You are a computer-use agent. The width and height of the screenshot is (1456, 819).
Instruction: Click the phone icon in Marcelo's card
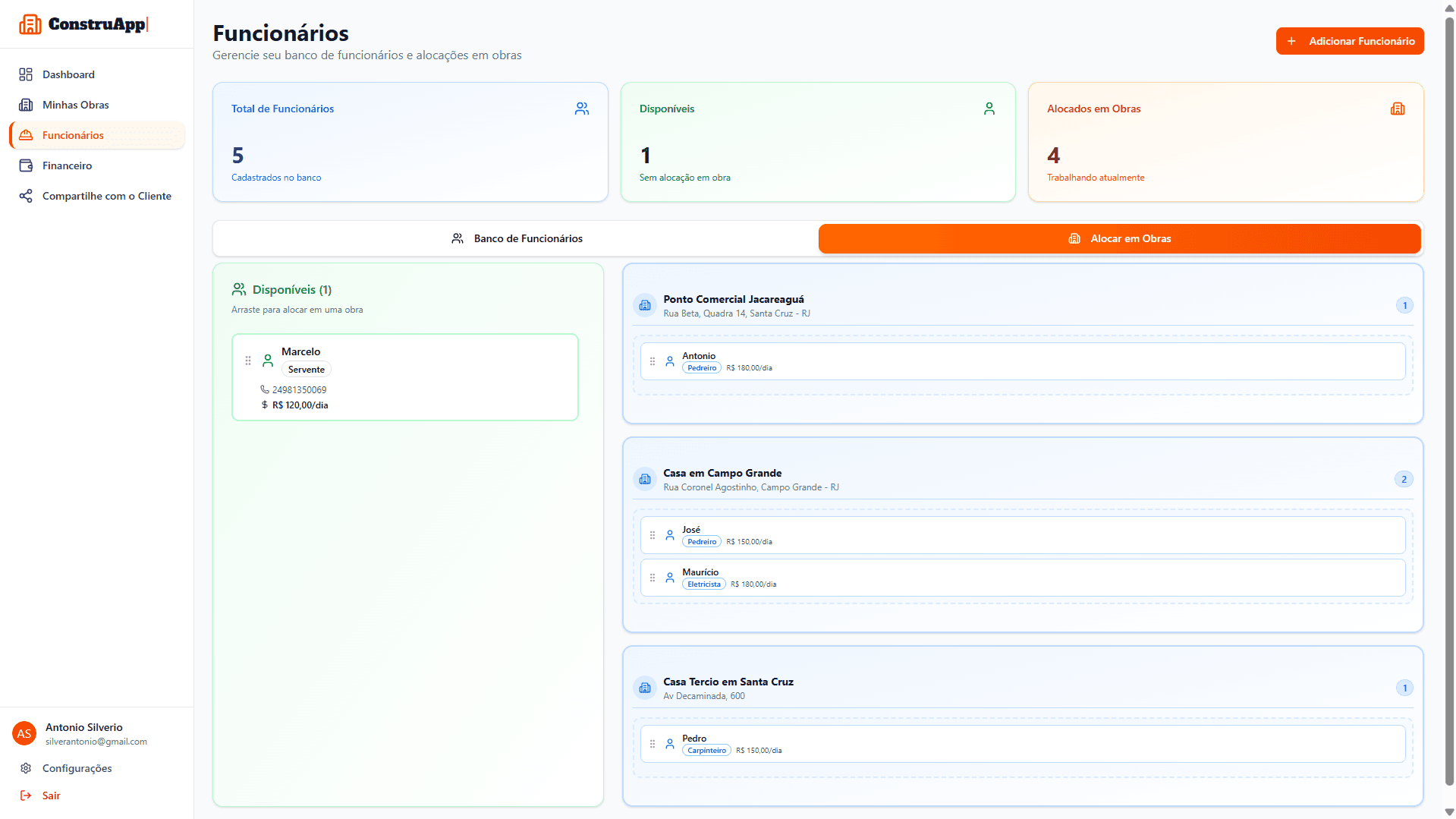(x=265, y=389)
